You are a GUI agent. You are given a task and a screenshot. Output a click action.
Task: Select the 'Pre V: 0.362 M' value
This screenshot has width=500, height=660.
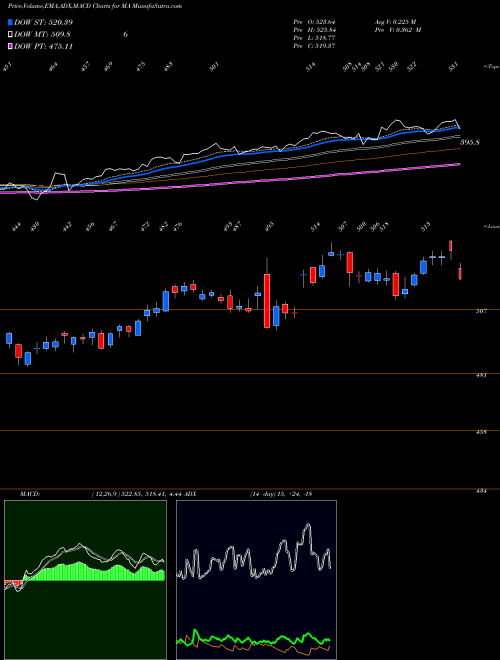pyautogui.click(x=398, y=30)
